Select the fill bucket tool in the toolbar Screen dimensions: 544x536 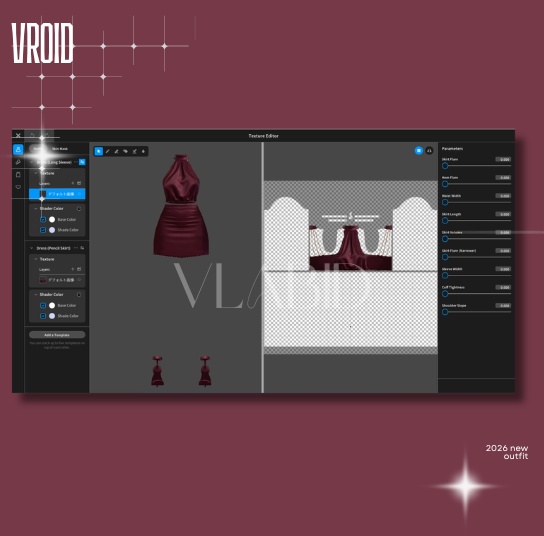[x=143, y=151]
